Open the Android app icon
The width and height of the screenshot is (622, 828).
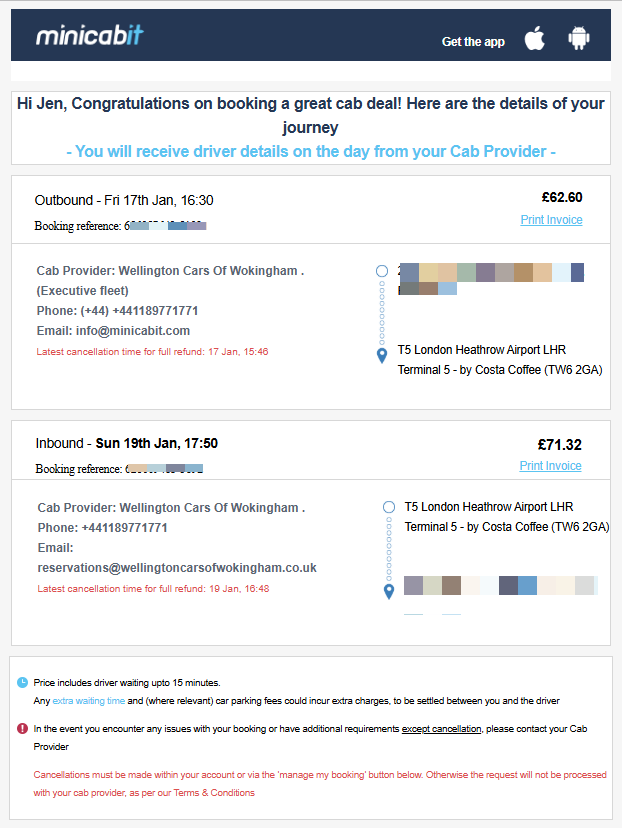pyautogui.click(x=579, y=39)
